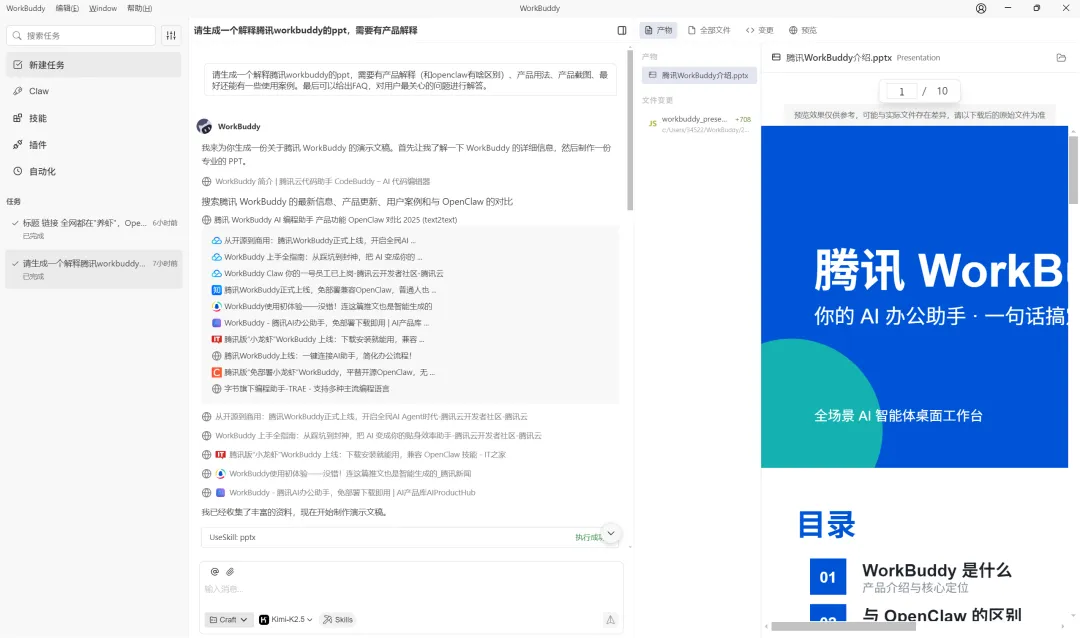Click the filter settings icon next to search
Viewport: 1080px width, 638px height.
171,35
